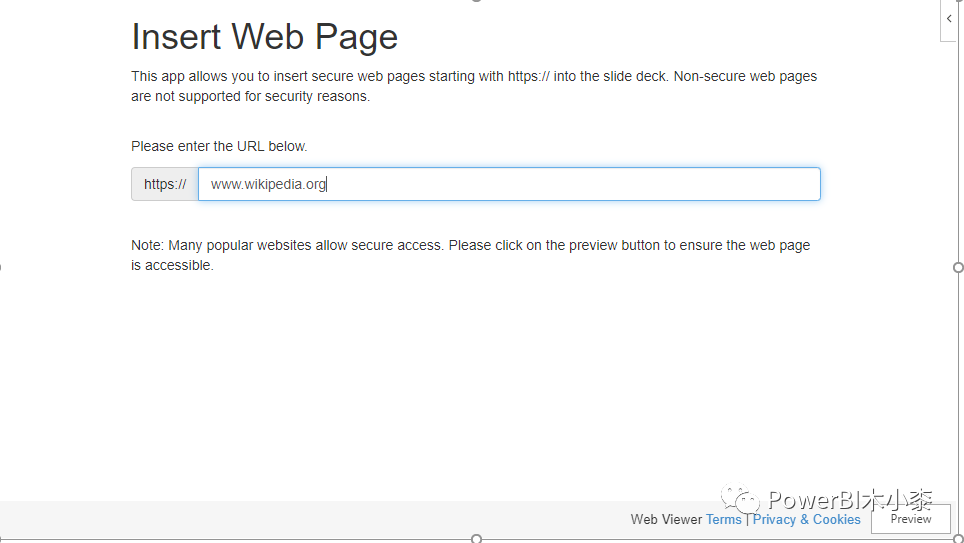
Task: Open the Privacy & Cookies link
Action: point(806,519)
